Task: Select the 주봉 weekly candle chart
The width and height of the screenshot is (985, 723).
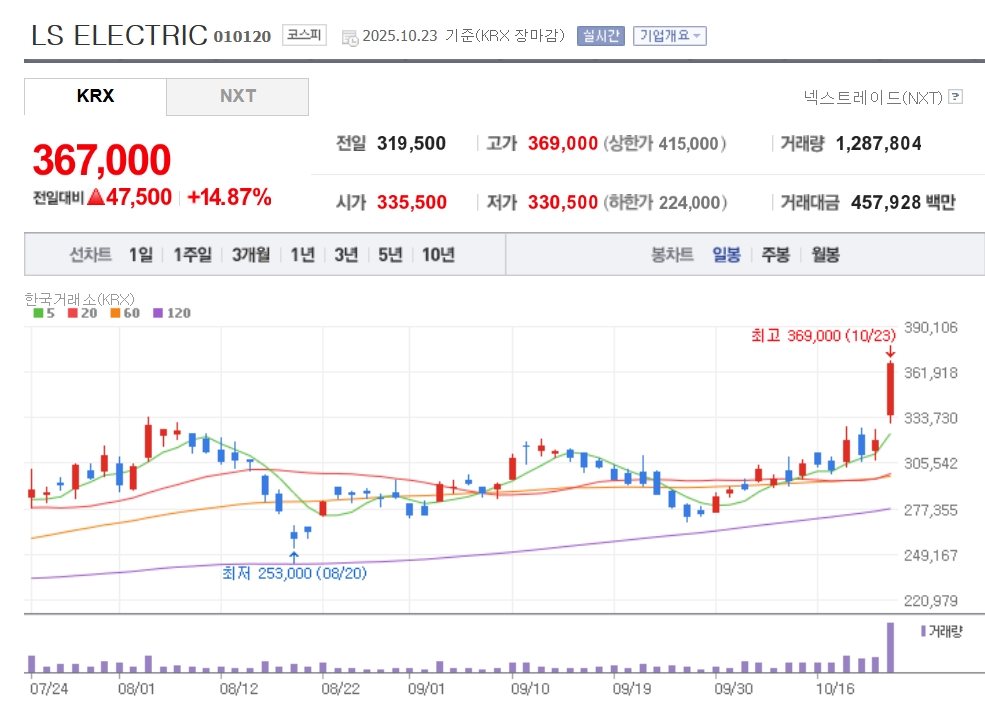Action: point(775,254)
